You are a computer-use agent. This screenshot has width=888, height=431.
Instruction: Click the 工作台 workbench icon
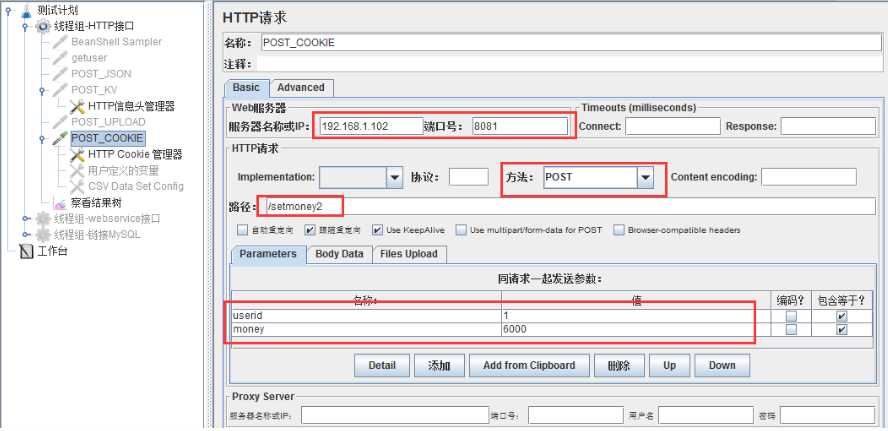coord(27,251)
